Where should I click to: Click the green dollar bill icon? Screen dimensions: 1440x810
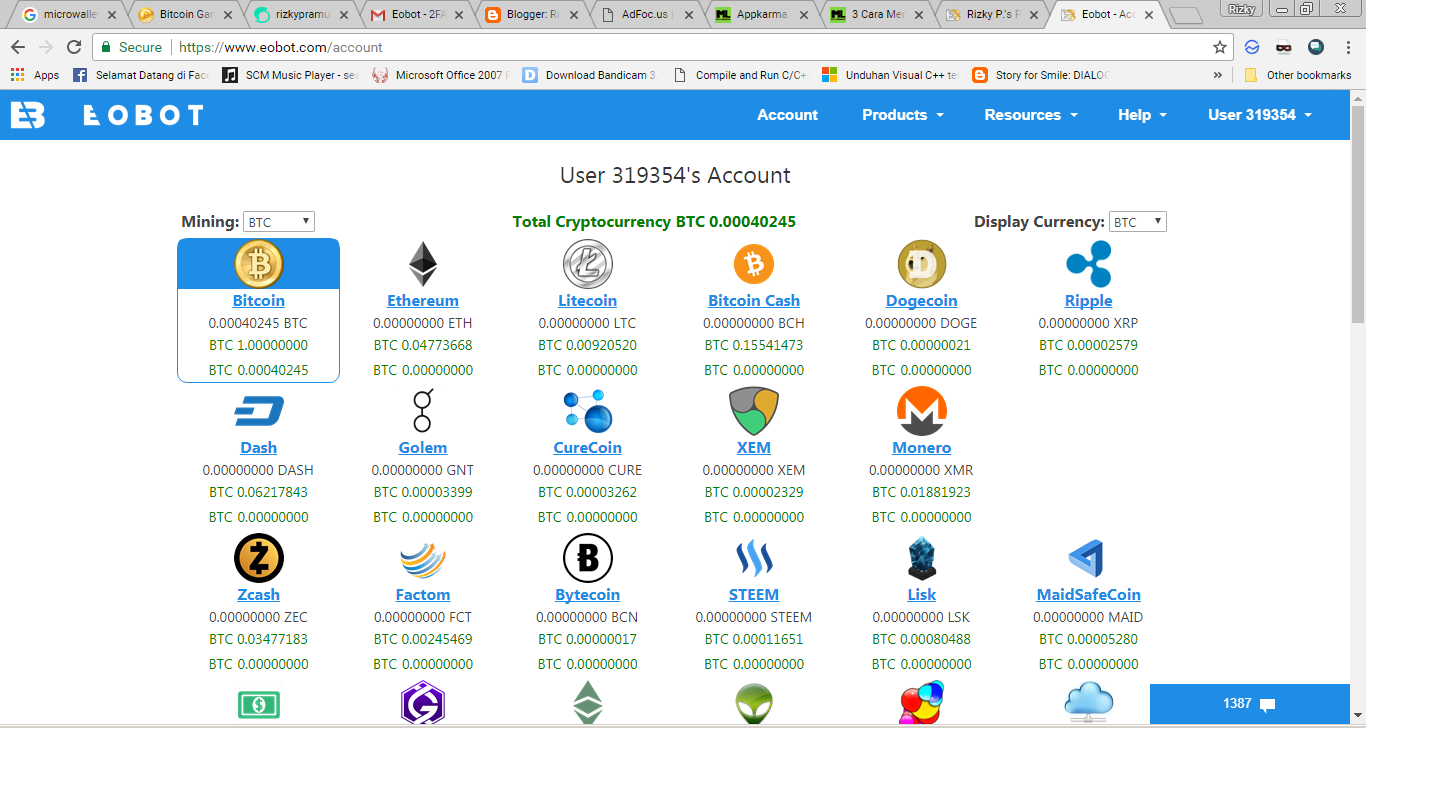tap(259, 705)
